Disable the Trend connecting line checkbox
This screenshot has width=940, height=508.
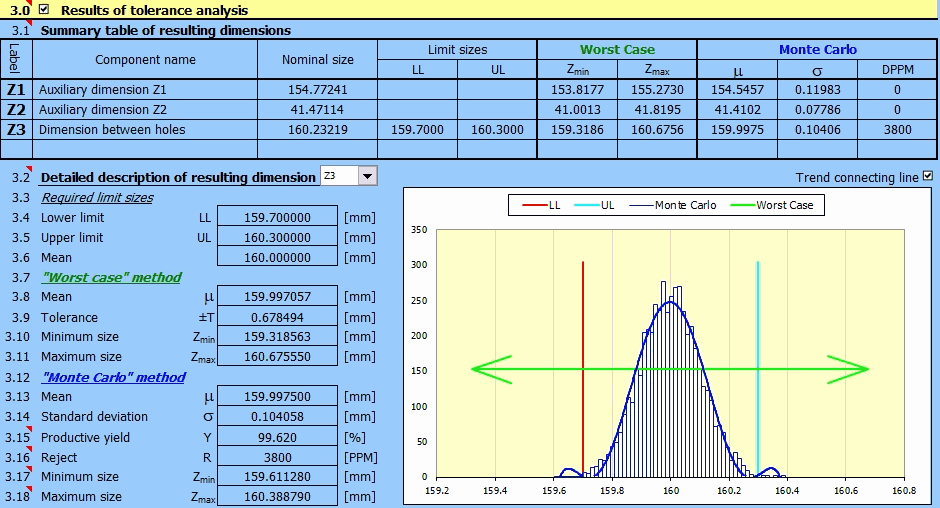[929, 177]
